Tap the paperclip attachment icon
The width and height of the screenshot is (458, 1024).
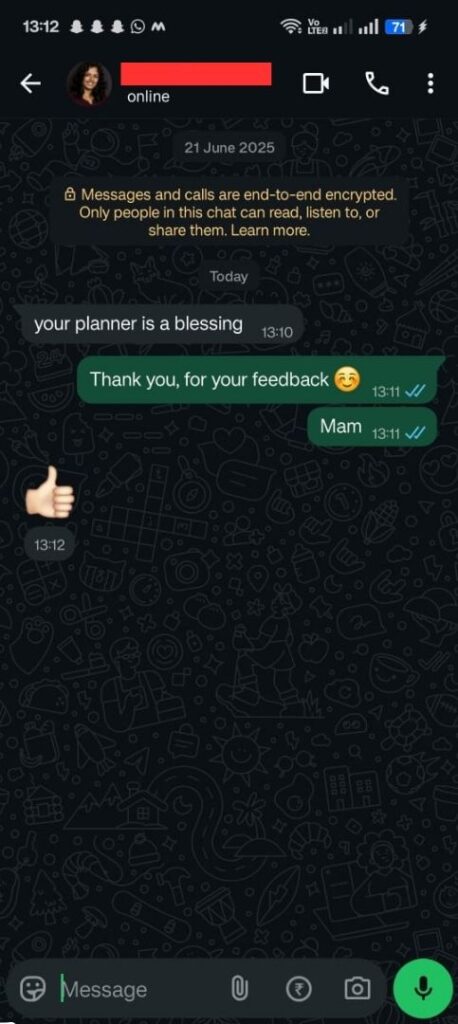point(239,989)
